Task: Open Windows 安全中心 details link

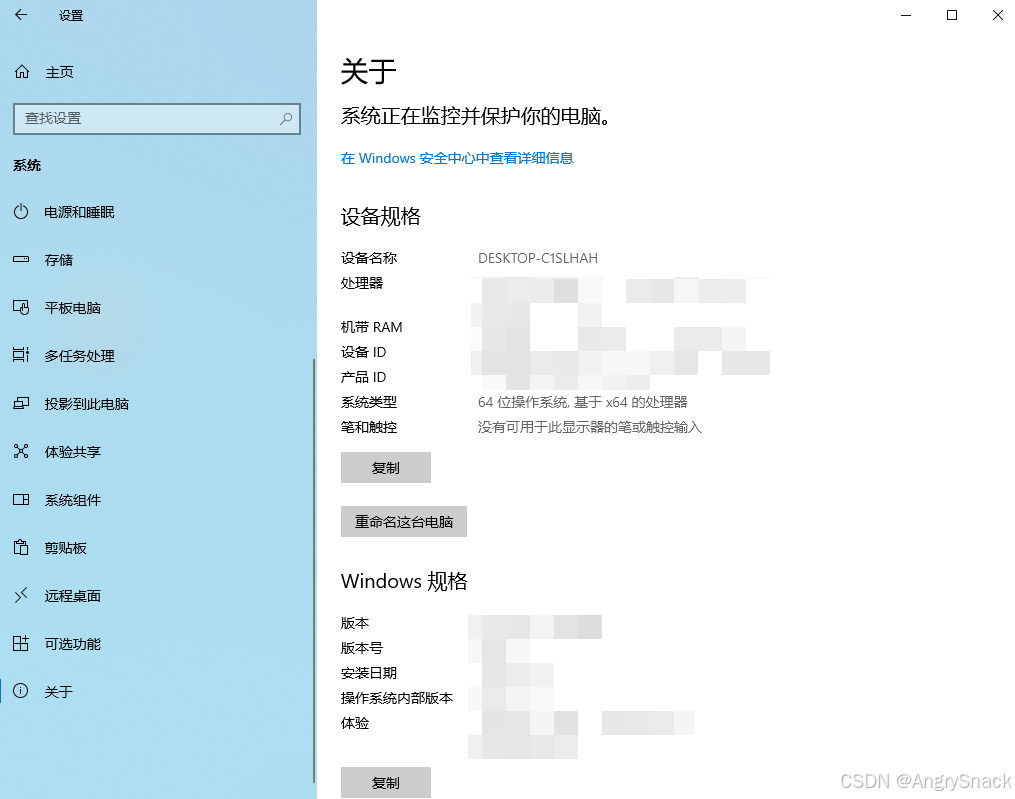Action: (457, 158)
